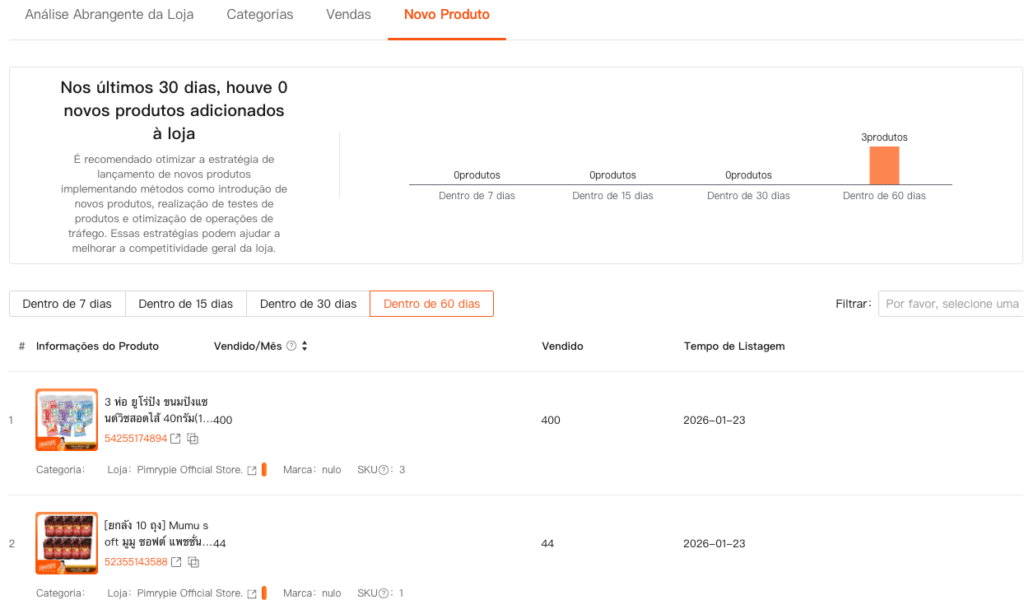Open the Mumu soft product thumbnail
Image resolution: width=1024 pixels, height=609 pixels.
click(x=66, y=543)
